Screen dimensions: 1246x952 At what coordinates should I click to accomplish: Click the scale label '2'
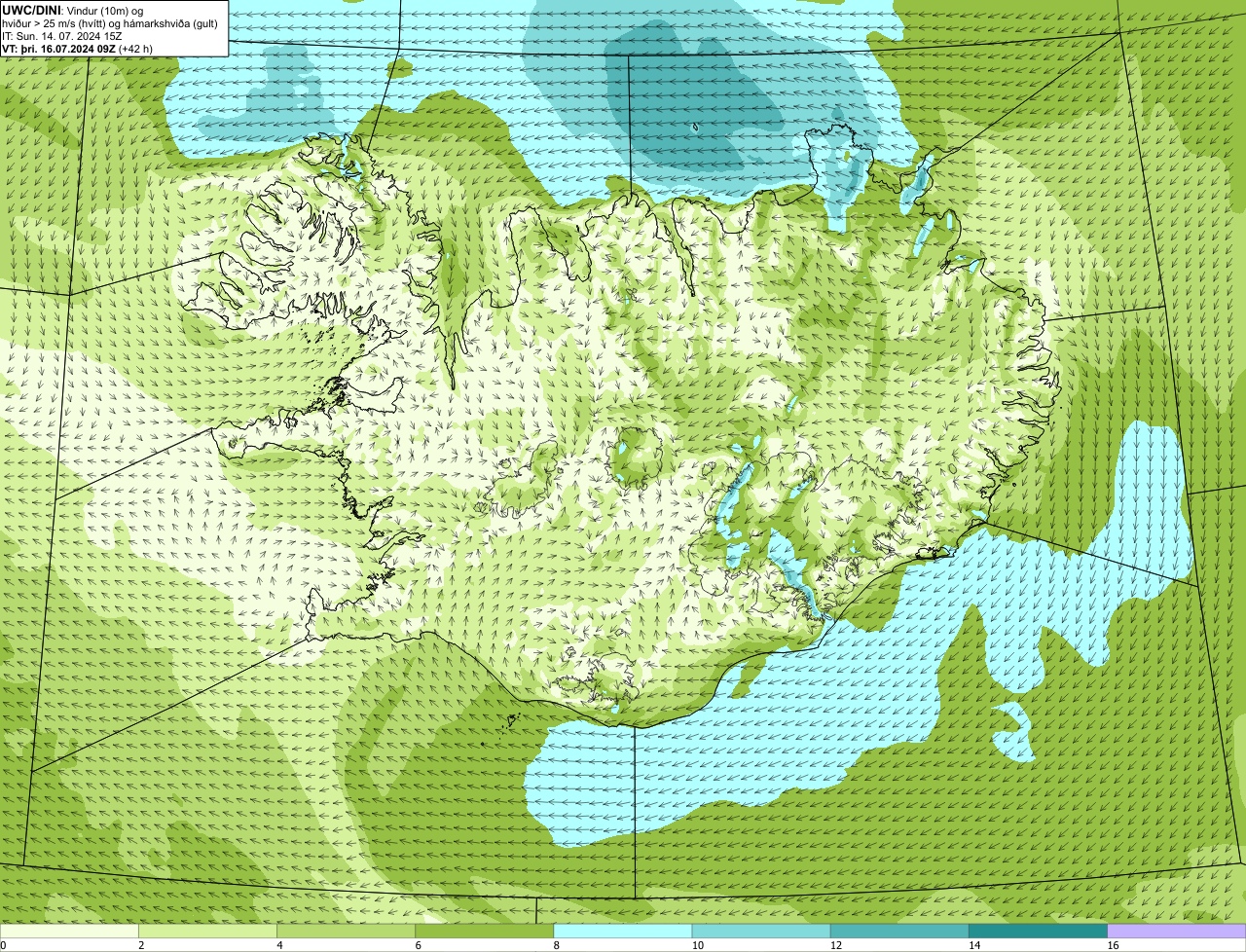point(142,945)
